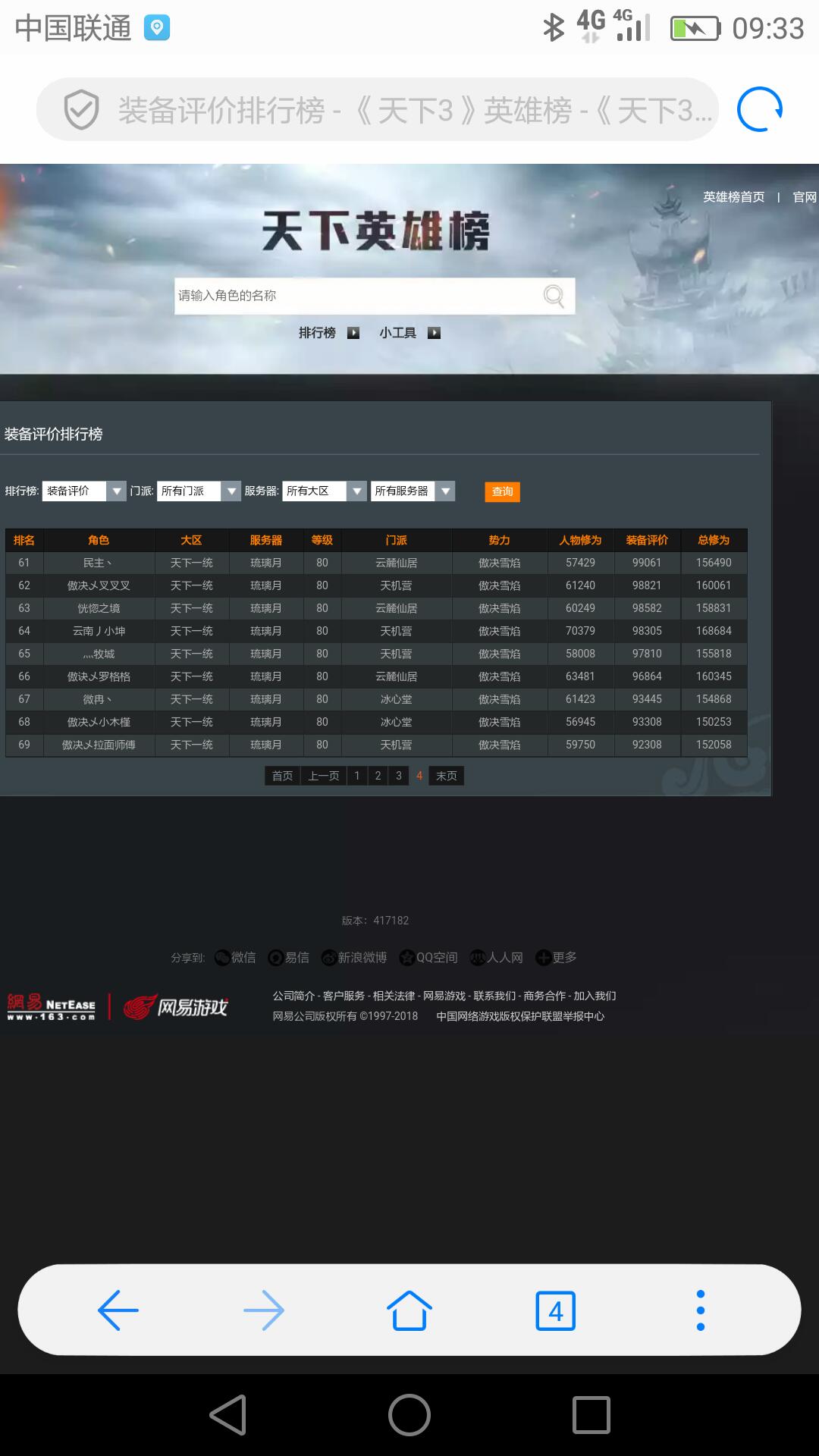Click the 人物修为 column header
This screenshot has width=819, height=1456.
tap(580, 540)
